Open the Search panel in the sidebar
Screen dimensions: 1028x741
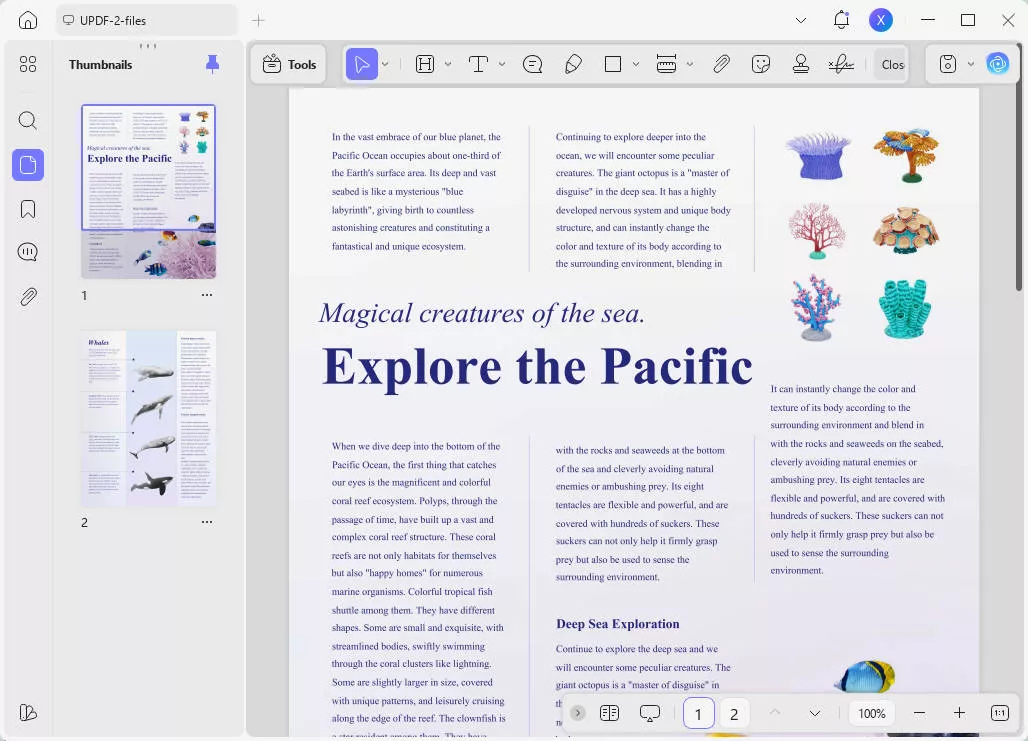tap(28, 120)
